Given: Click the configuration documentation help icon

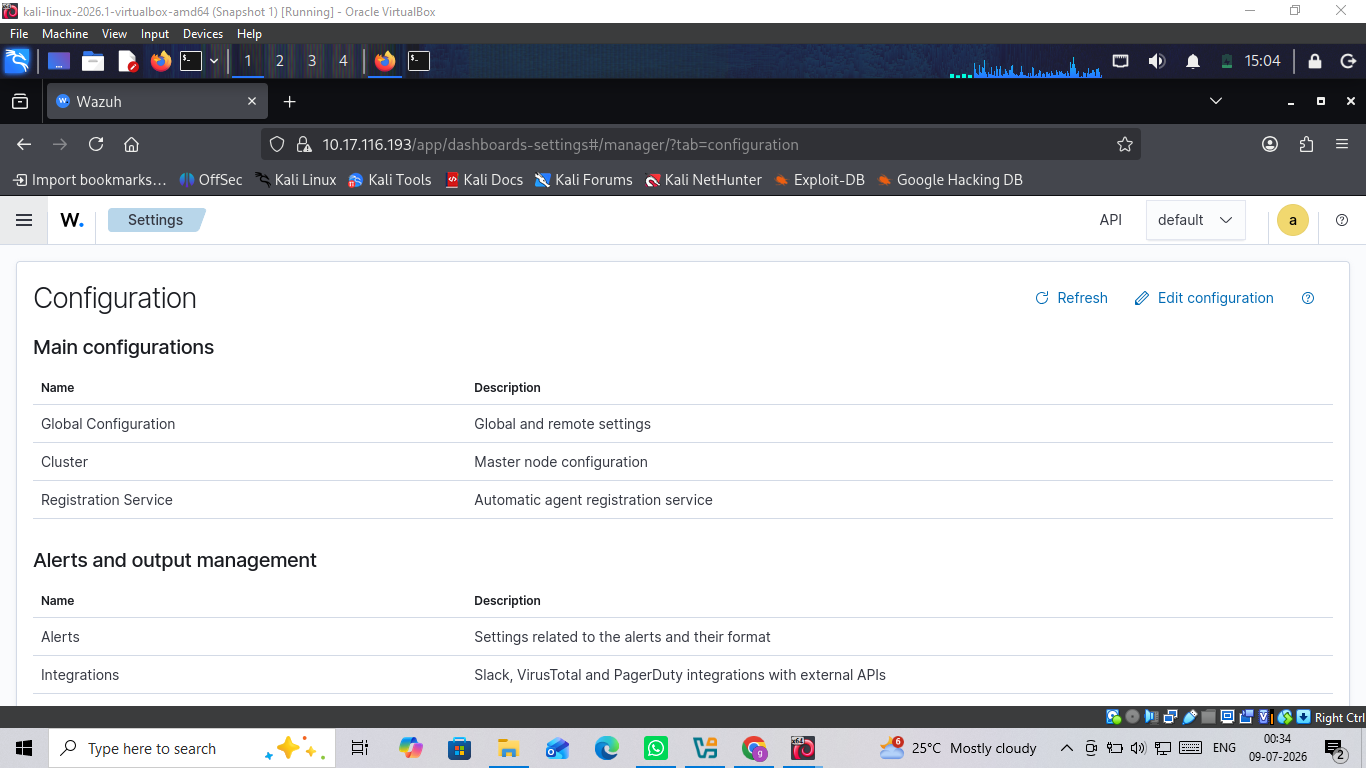Looking at the screenshot, I should pyautogui.click(x=1308, y=298).
